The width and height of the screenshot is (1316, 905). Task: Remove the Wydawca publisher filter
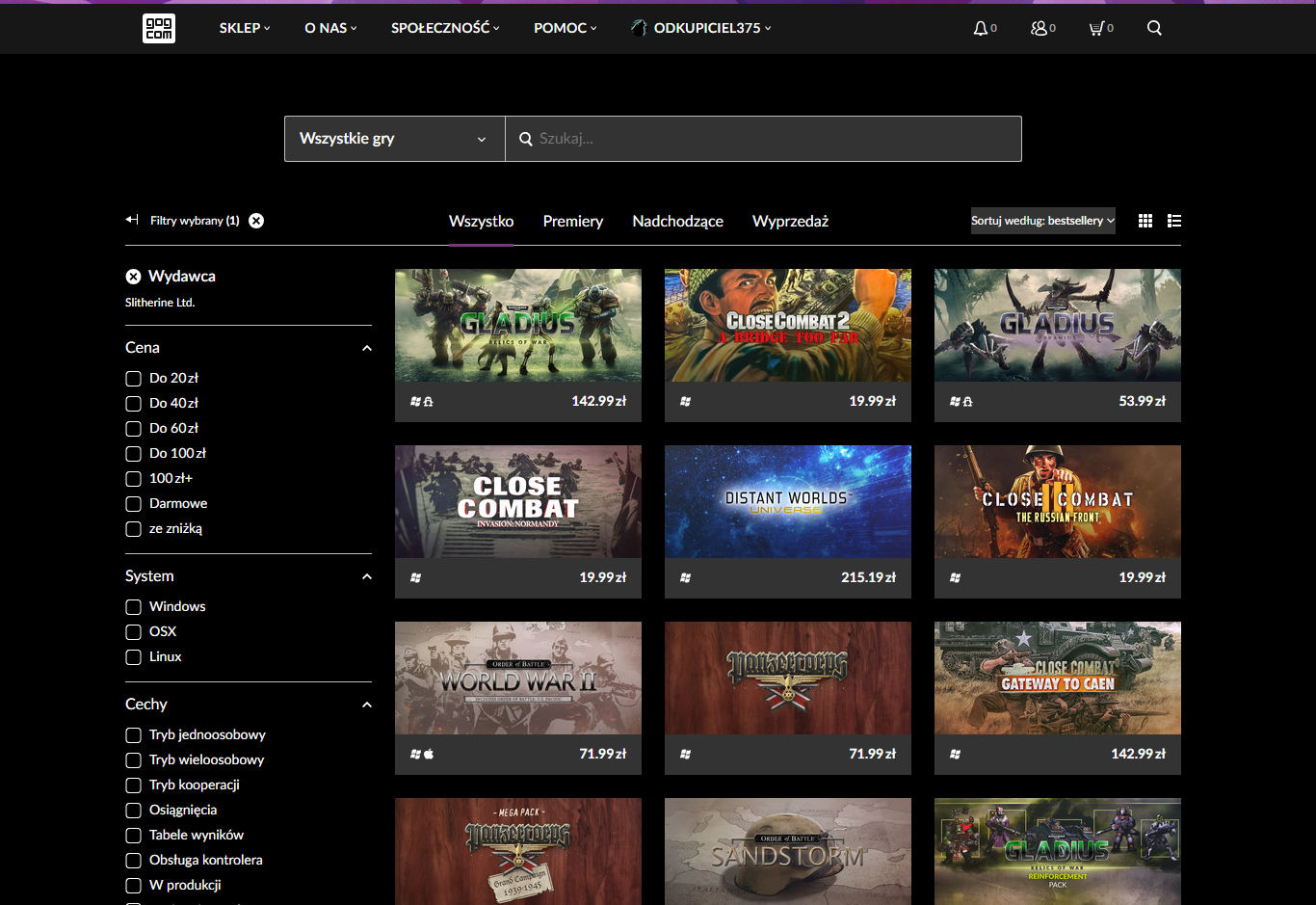133,277
